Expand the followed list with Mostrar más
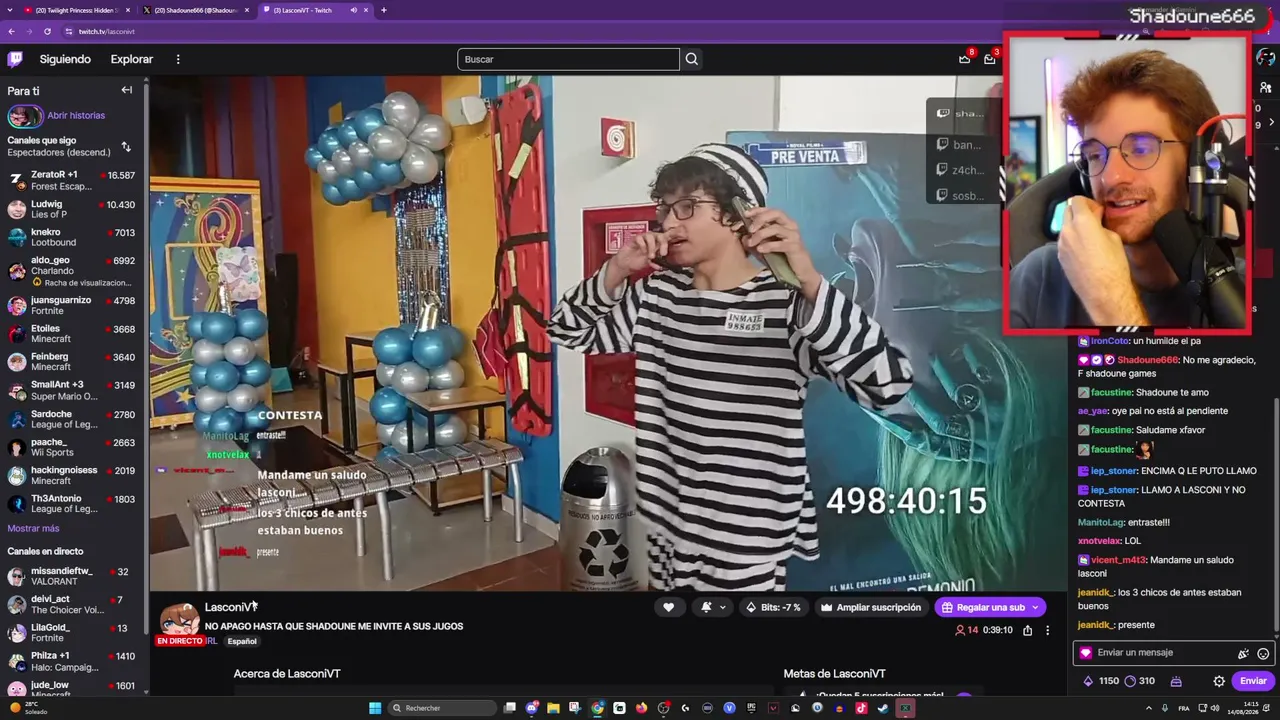The image size is (1280, 720). [33, 528]
